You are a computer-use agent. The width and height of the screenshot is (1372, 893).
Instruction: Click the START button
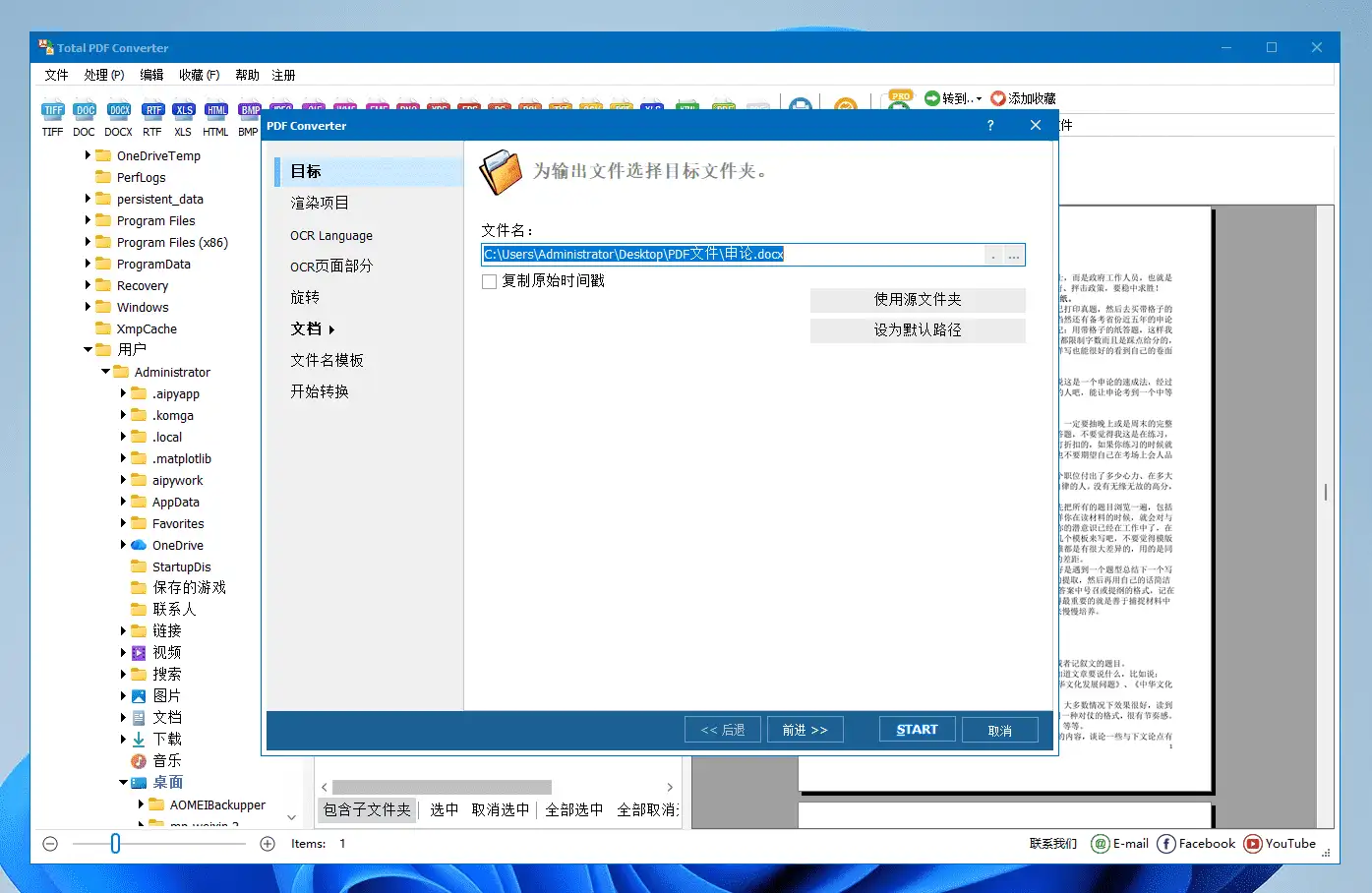917,729
